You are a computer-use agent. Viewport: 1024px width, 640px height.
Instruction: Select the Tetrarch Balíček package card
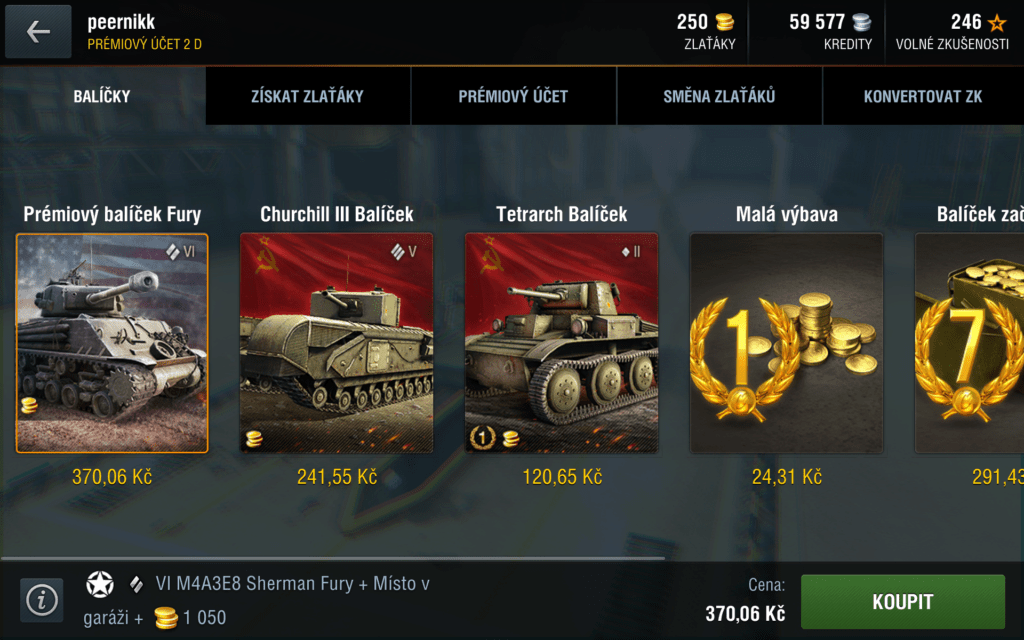pos(562,343)
